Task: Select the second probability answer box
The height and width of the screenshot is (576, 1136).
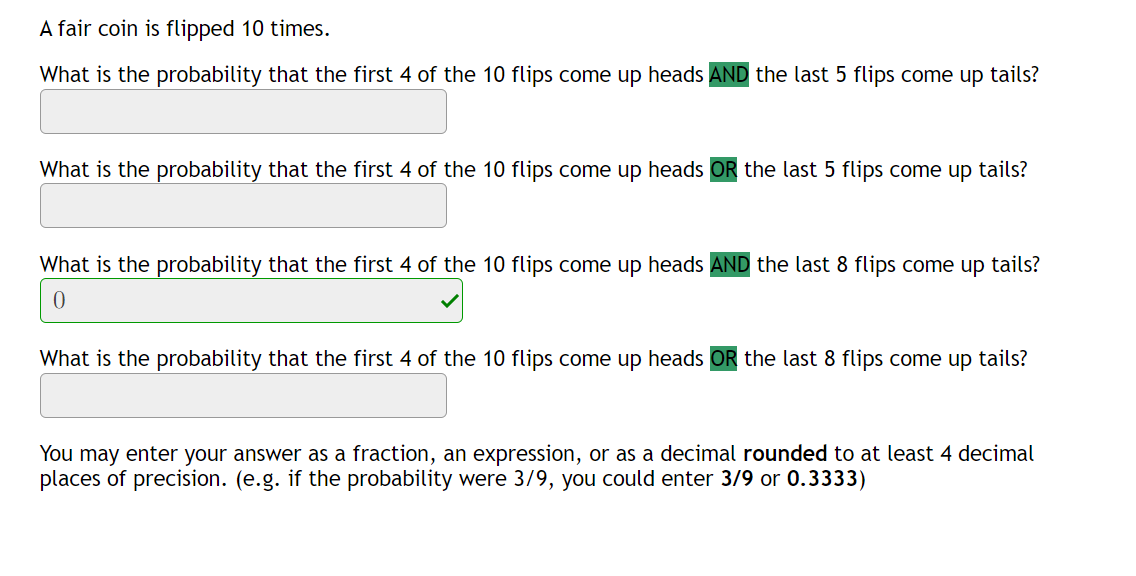Action: coord(243,205)
